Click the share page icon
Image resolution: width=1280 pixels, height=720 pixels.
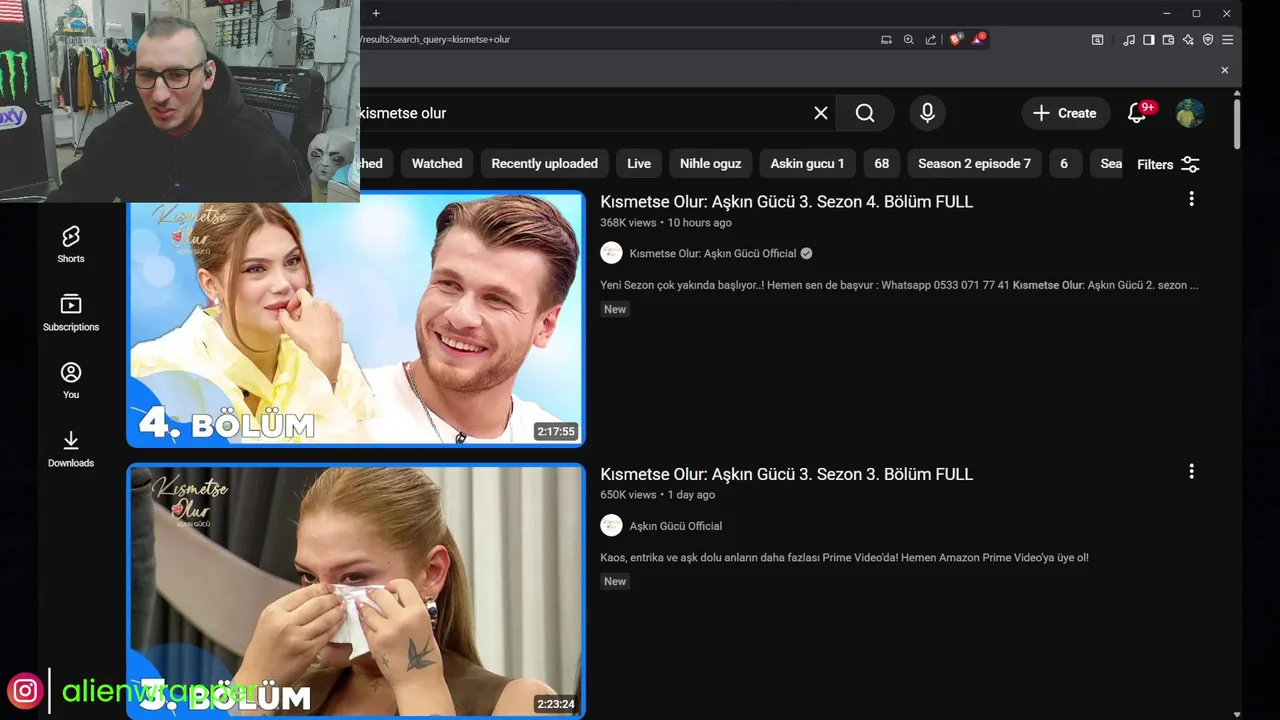click(931, 39)
